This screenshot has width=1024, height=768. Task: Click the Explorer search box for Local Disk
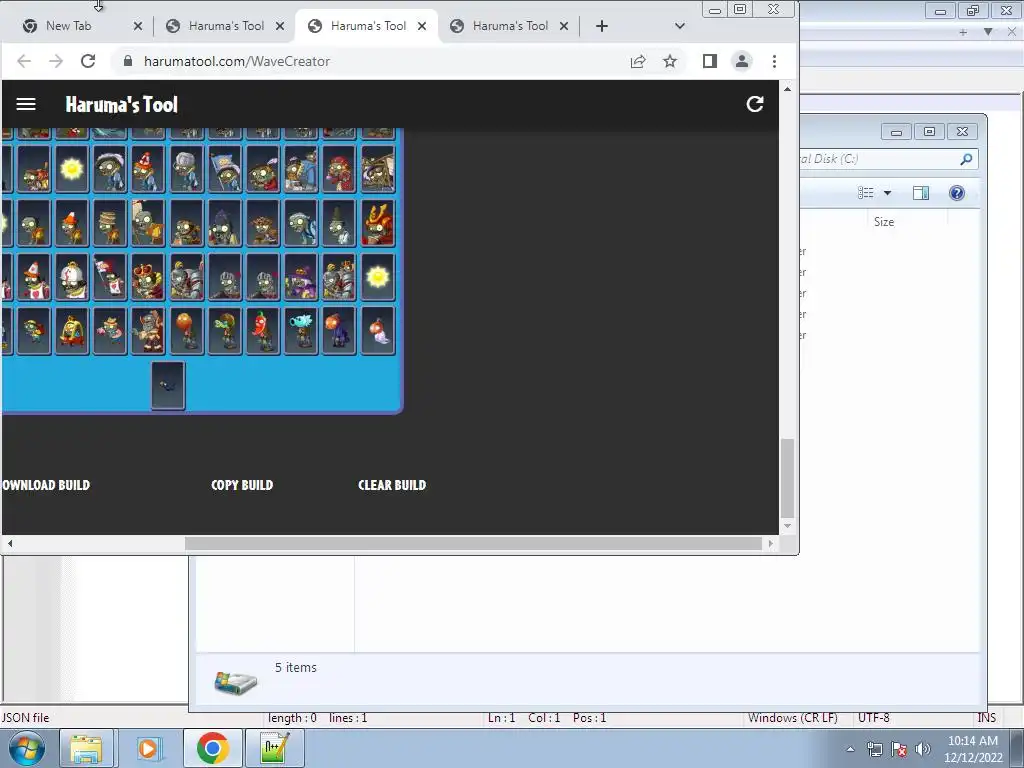pos(888,159)
